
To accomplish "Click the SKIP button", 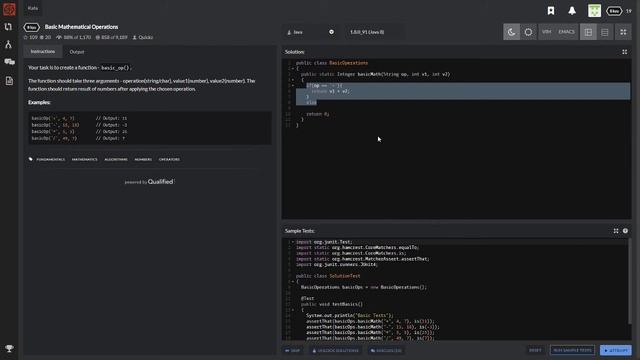I will point(292,351).
